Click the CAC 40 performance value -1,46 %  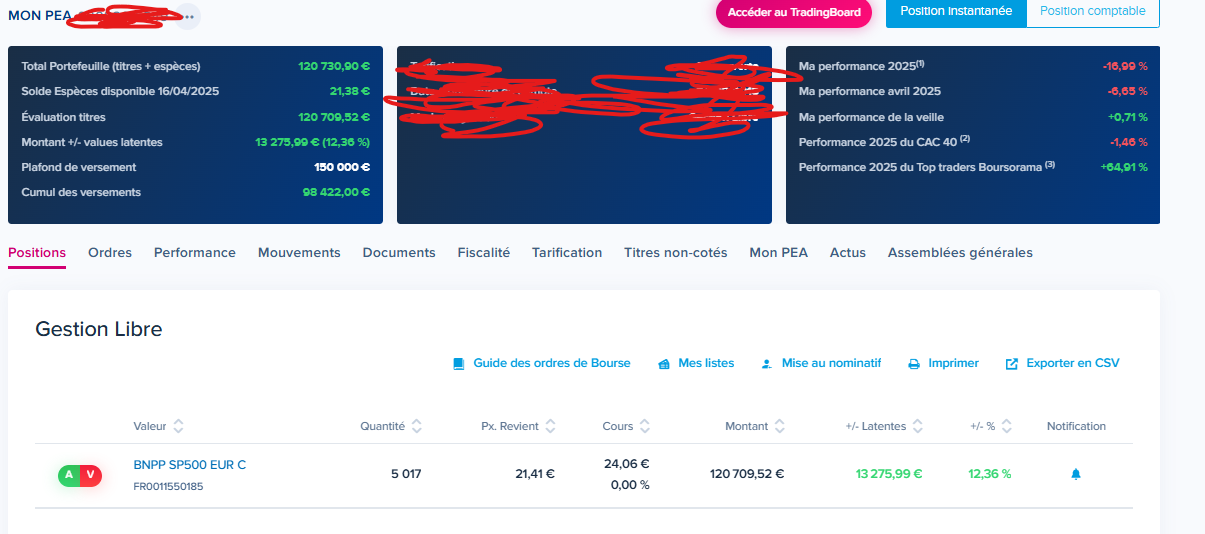[x=1127, y=142]
